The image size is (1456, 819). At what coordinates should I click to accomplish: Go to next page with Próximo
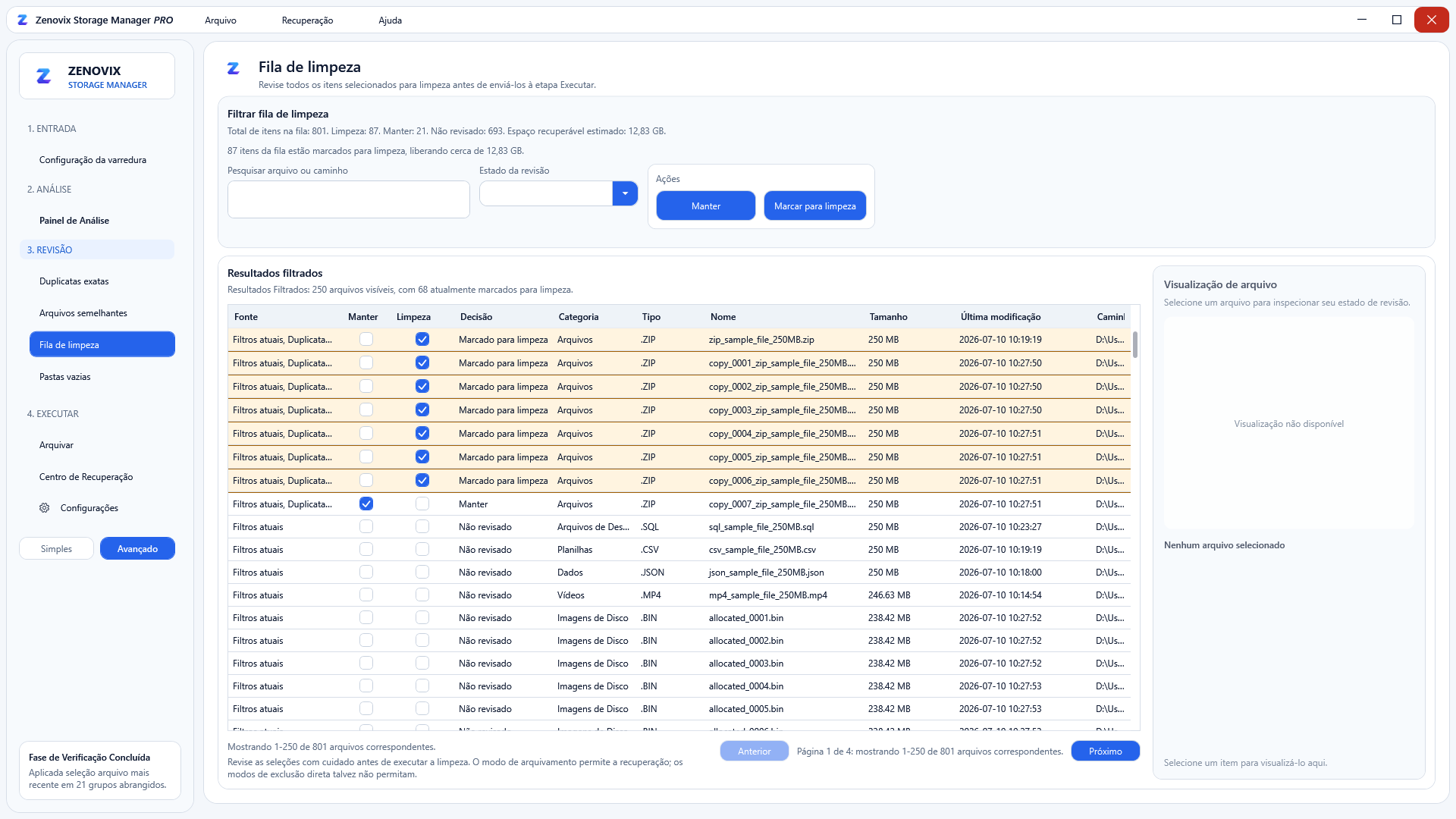click(x=1105, y=752)
